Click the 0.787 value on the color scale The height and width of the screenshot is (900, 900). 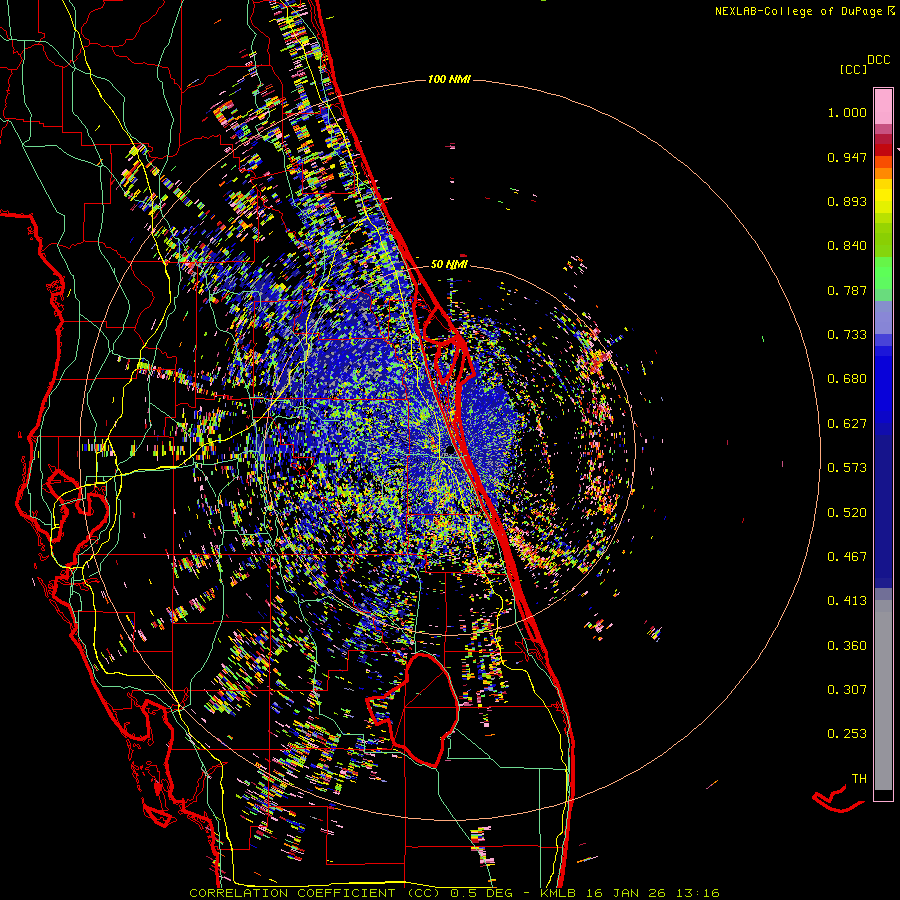point(847,290)
